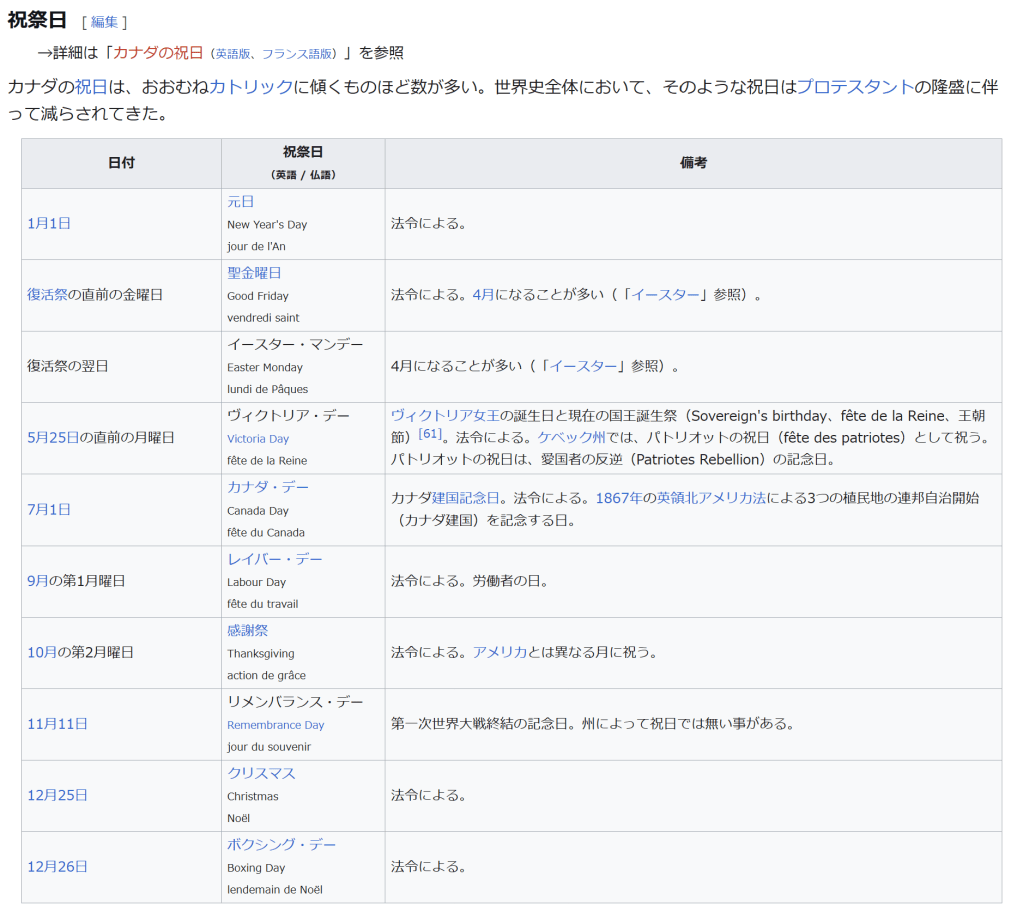Open the フランス語版 version link
Image resolution: width=1023 pixels, height=906 pixels.
pos(301,54)
